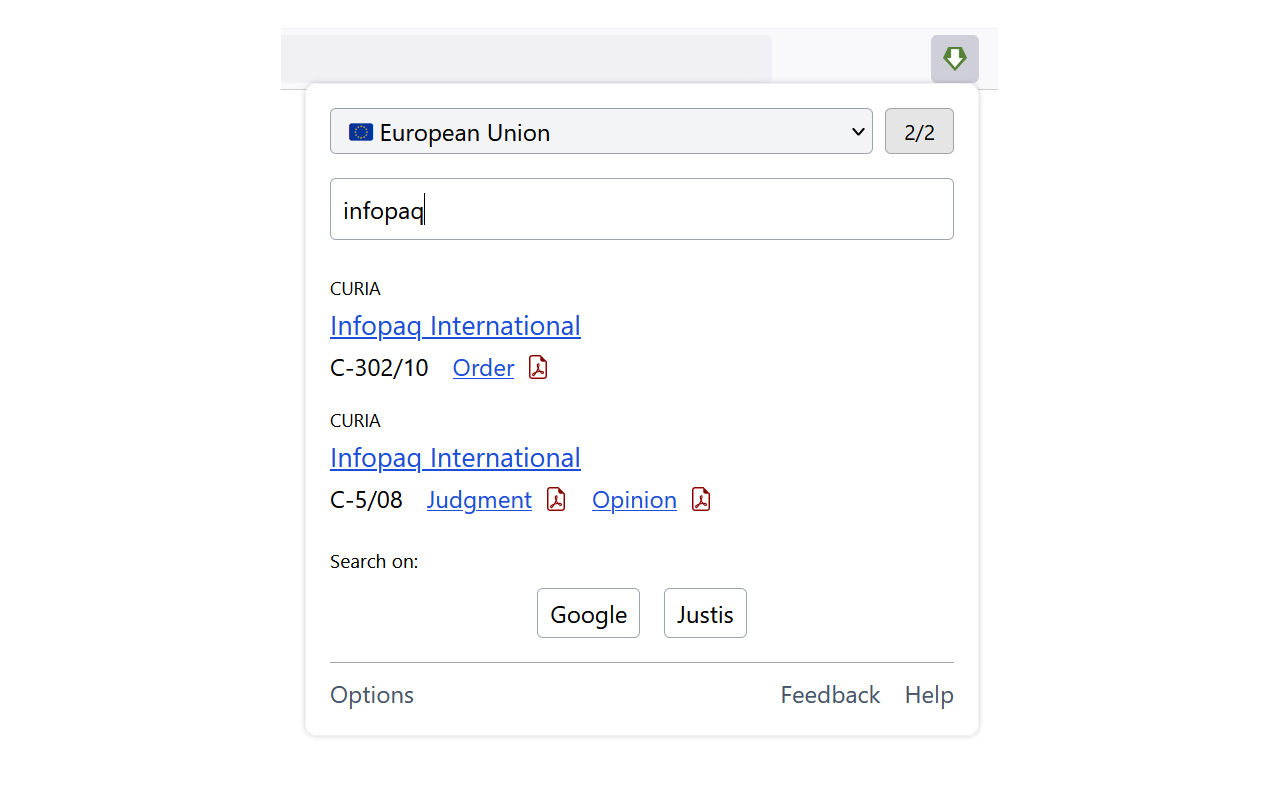1280x800 pixels.
Task: Open the Help link
Action: [929, 695]
